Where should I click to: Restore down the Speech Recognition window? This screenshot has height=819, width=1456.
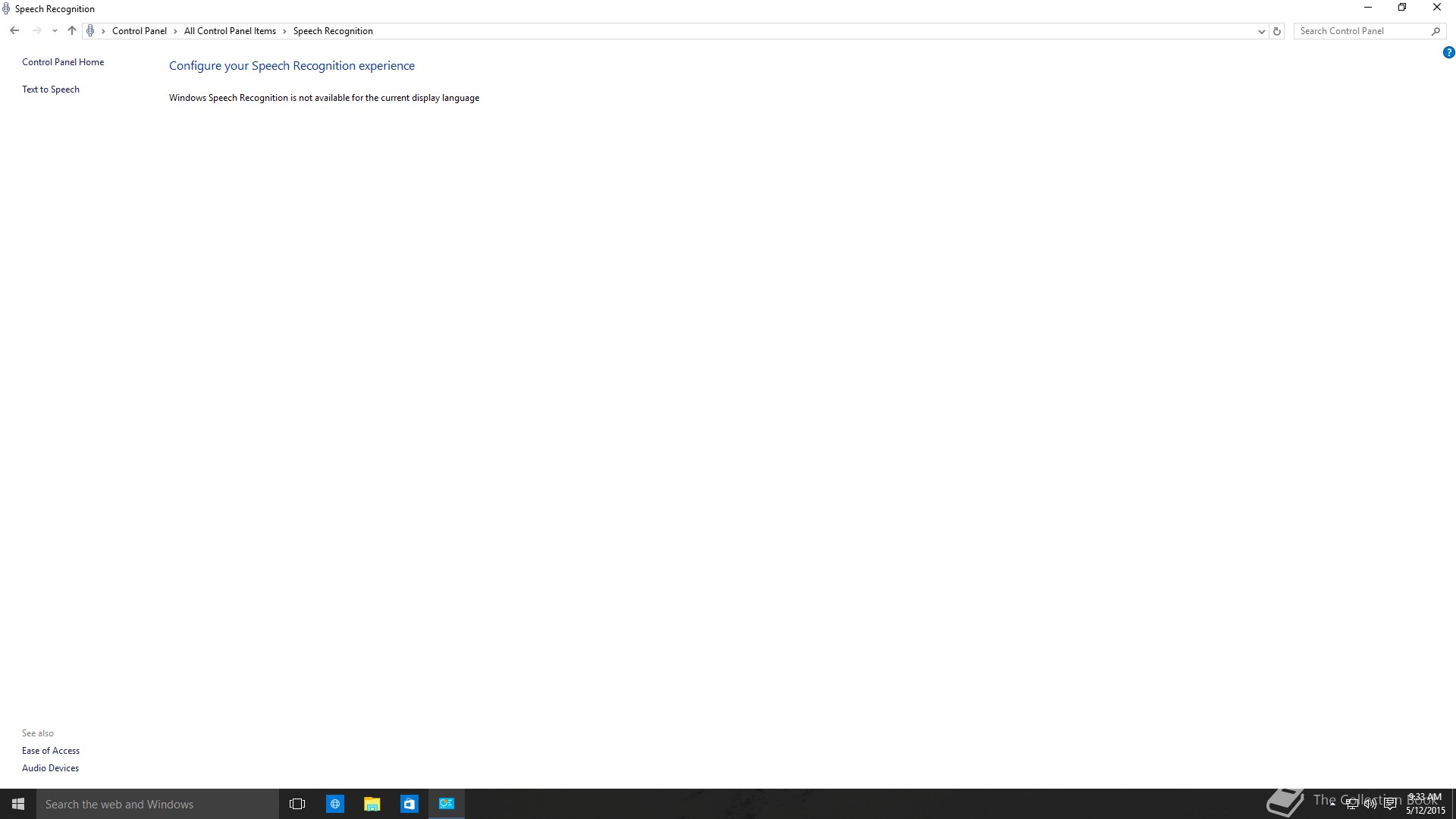pos(1402,8)
